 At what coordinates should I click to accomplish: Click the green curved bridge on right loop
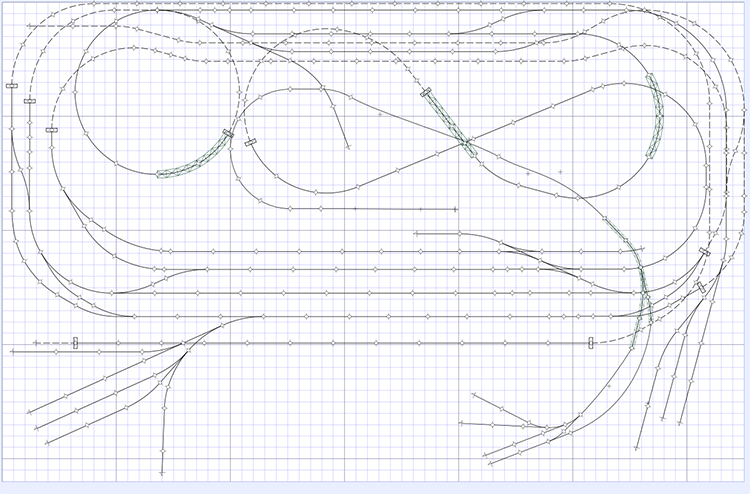[x=657, y=115]
